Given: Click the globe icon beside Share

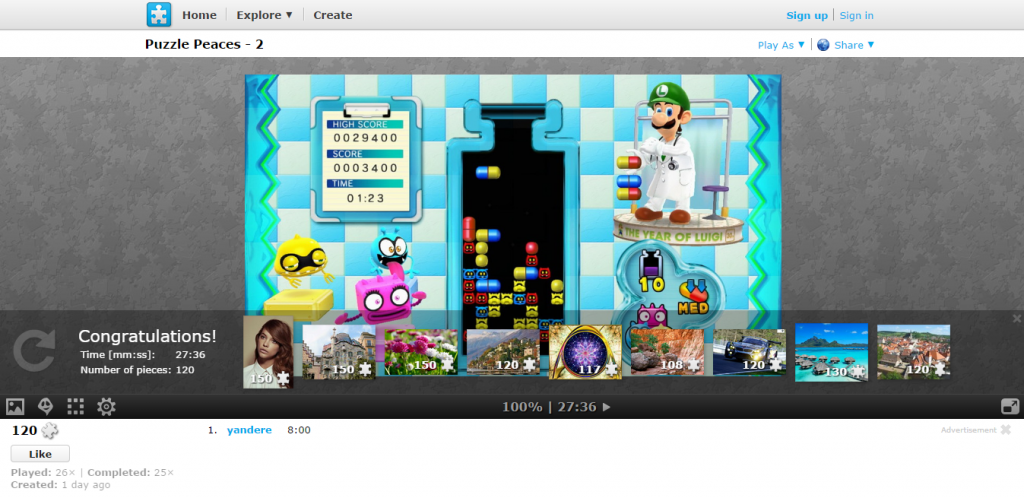Looking at the screenshot, I should [x=823, y=45].
